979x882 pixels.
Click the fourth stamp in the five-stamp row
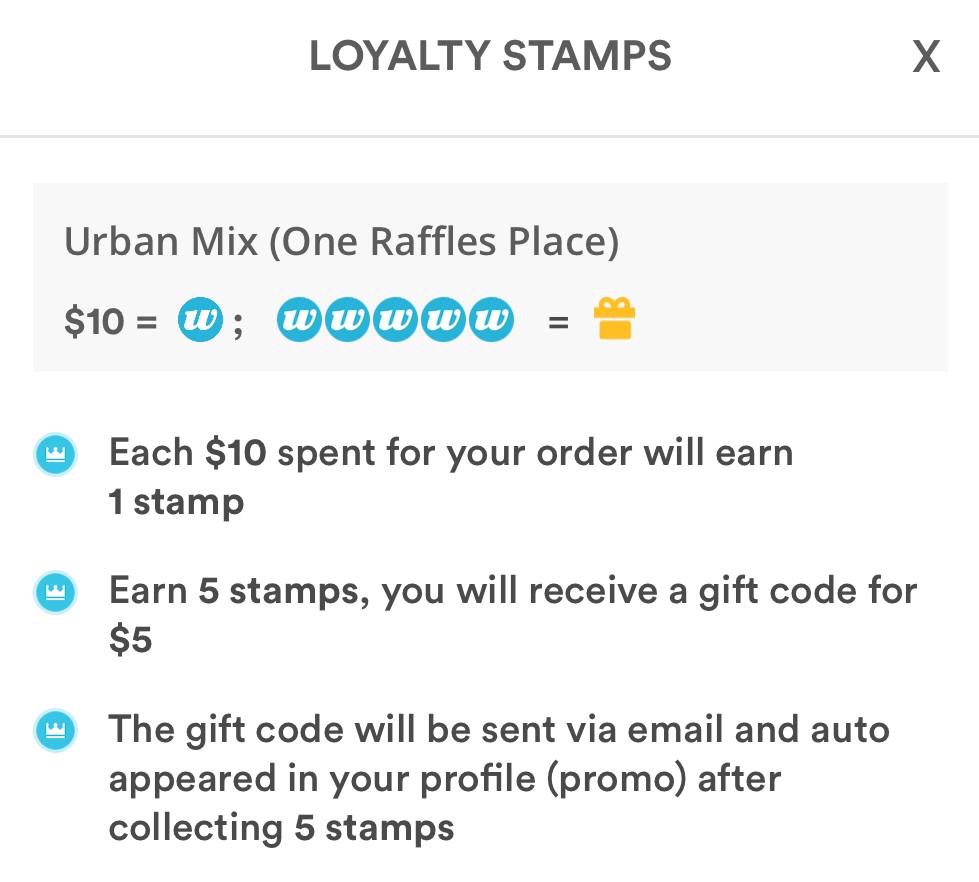point(443,321)
